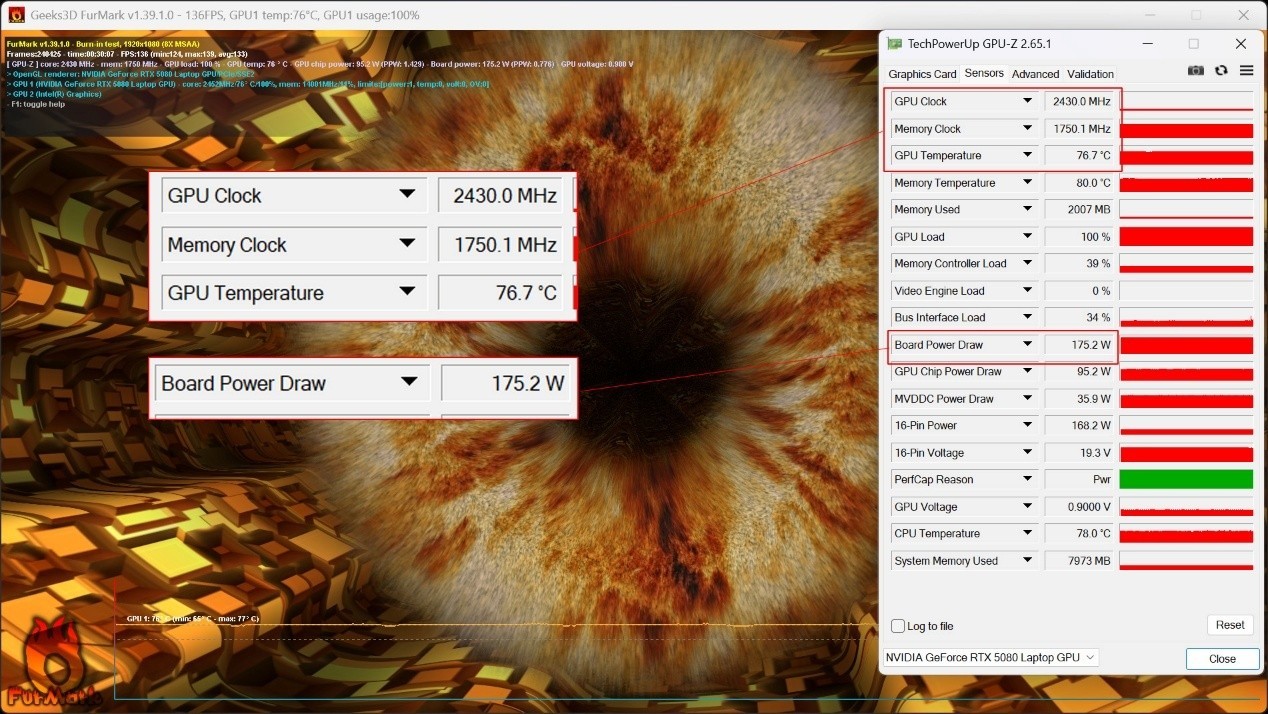Go to the Validation tab
This screenshot has width=1268, height=714.
pyautogui.click(x=1090, y=74)
